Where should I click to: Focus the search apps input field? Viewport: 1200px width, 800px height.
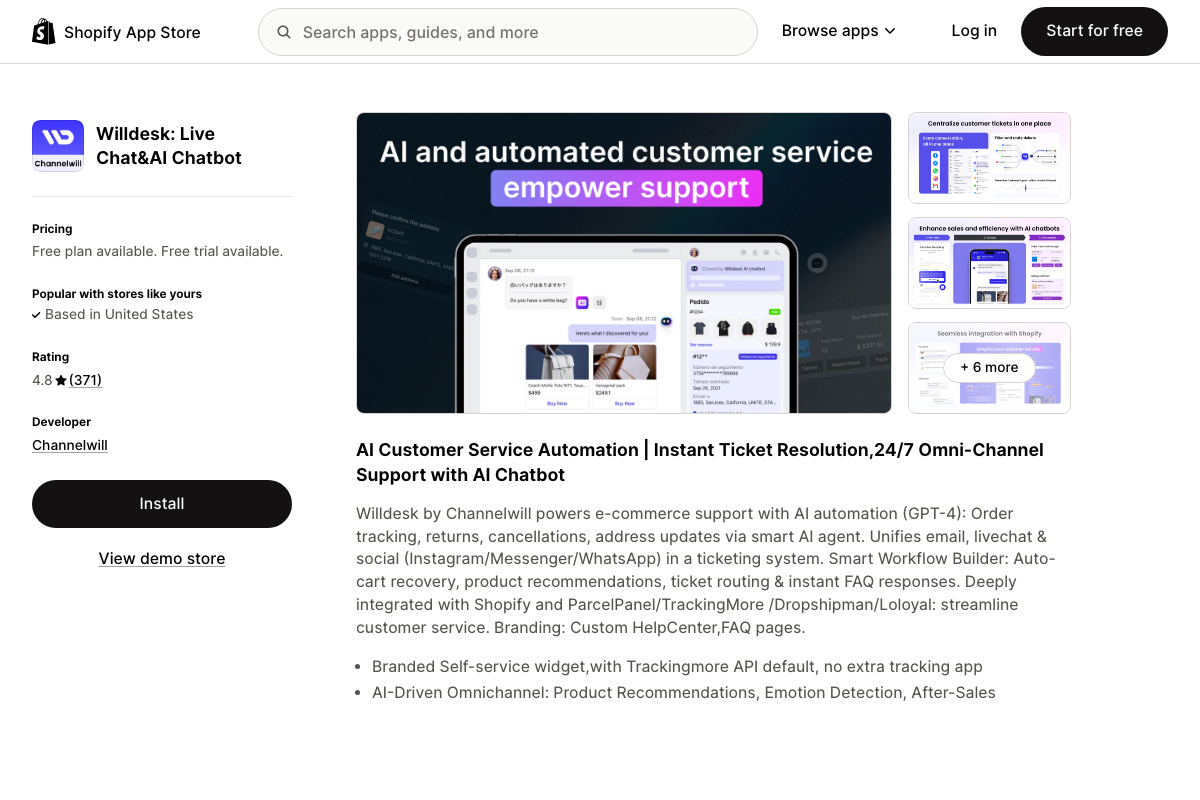click(x=520, y=32)
